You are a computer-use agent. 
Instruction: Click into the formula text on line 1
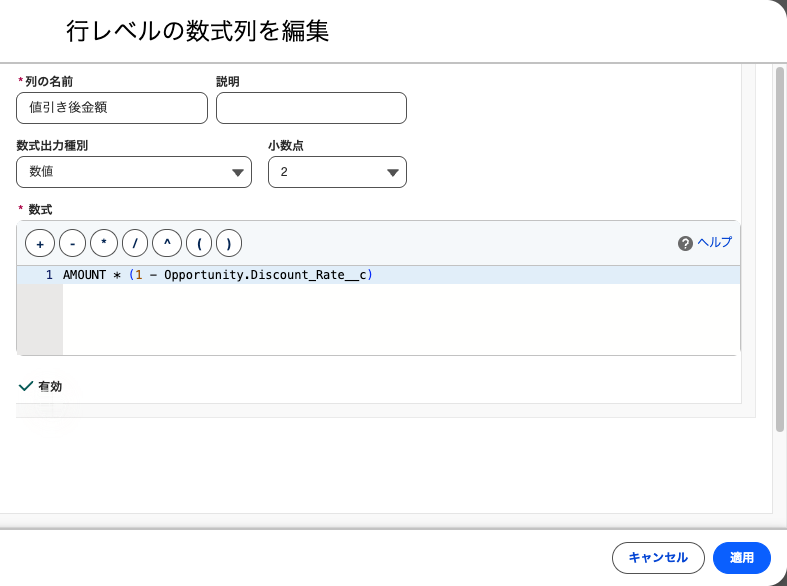[218, 275]
